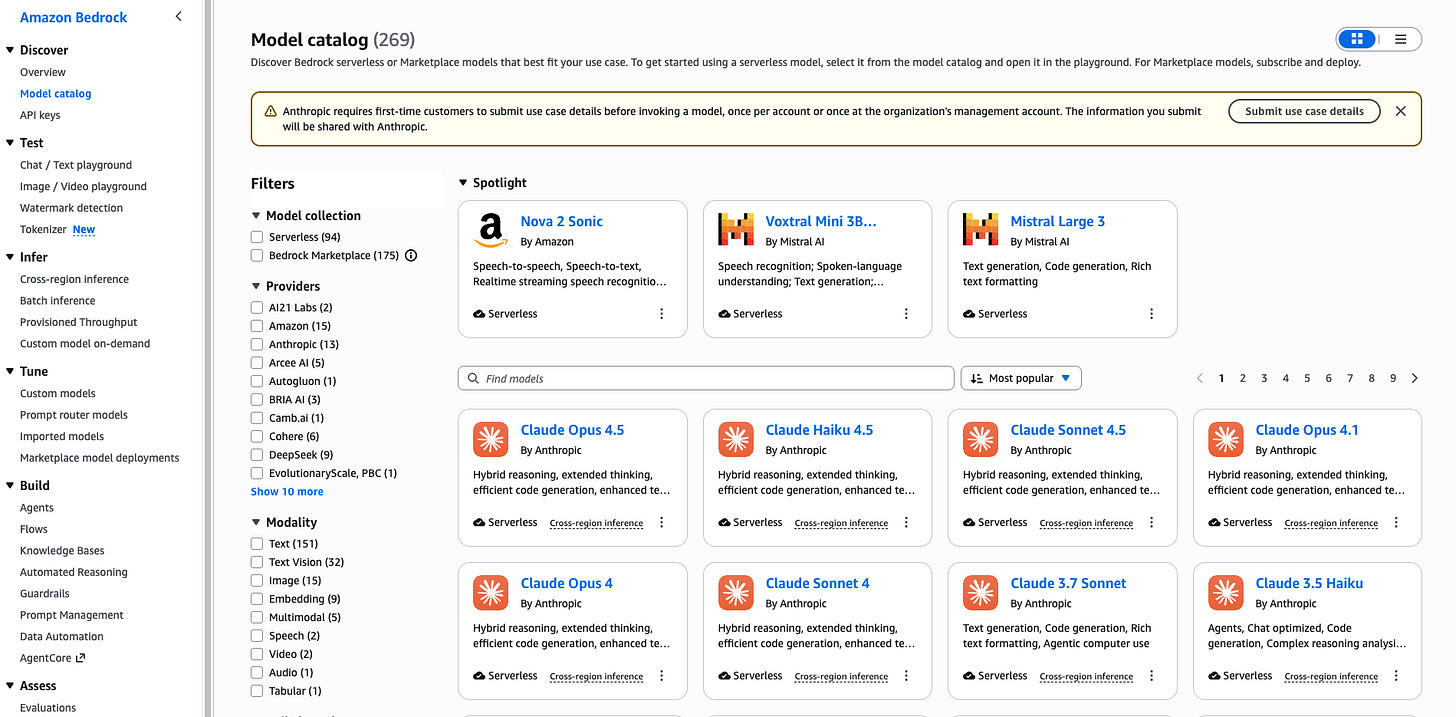Open Claude Sonnet 4 card options menu
This screenshot has width=1456, height=717.
click(906, 676)
